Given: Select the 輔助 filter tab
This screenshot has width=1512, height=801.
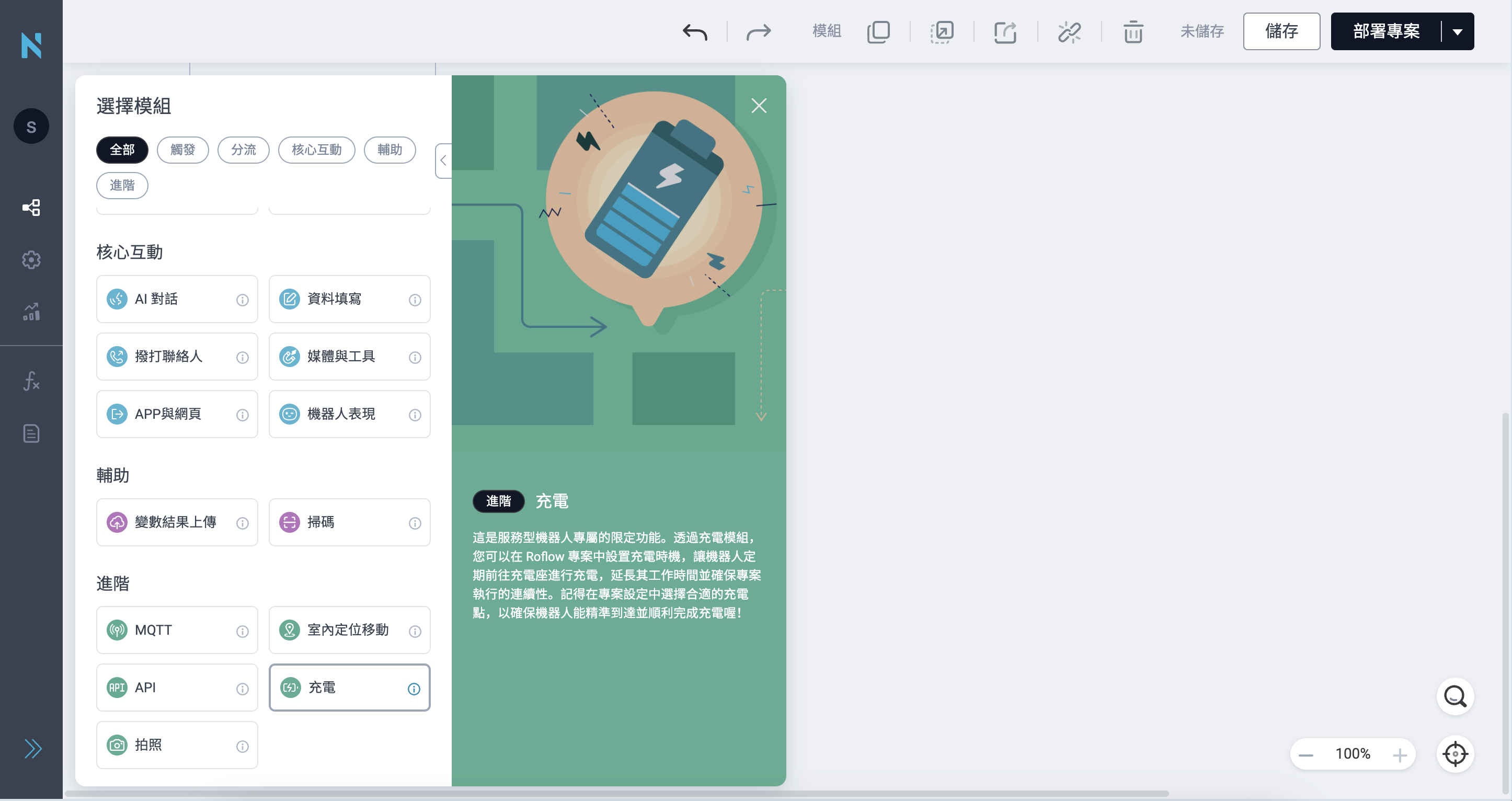Looking at the screenshot, I should click(390, 150).
